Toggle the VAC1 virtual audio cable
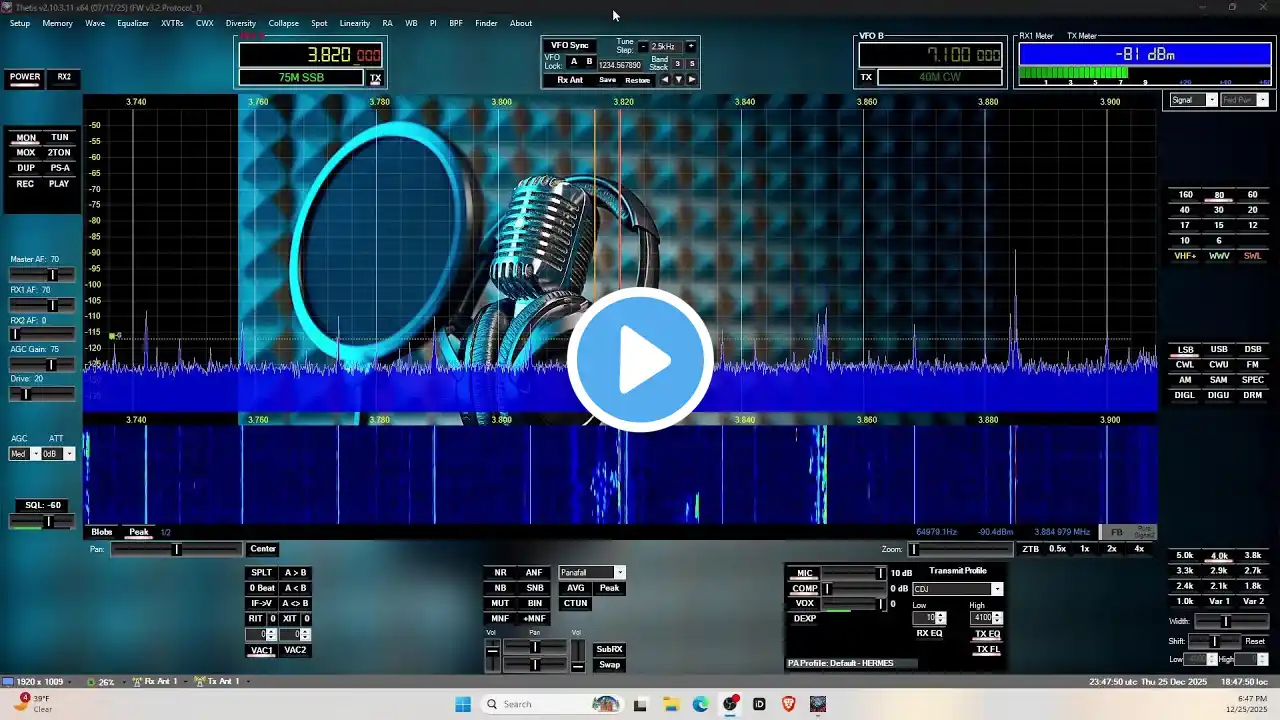1280x720 pixels. (x=261, y=650)
